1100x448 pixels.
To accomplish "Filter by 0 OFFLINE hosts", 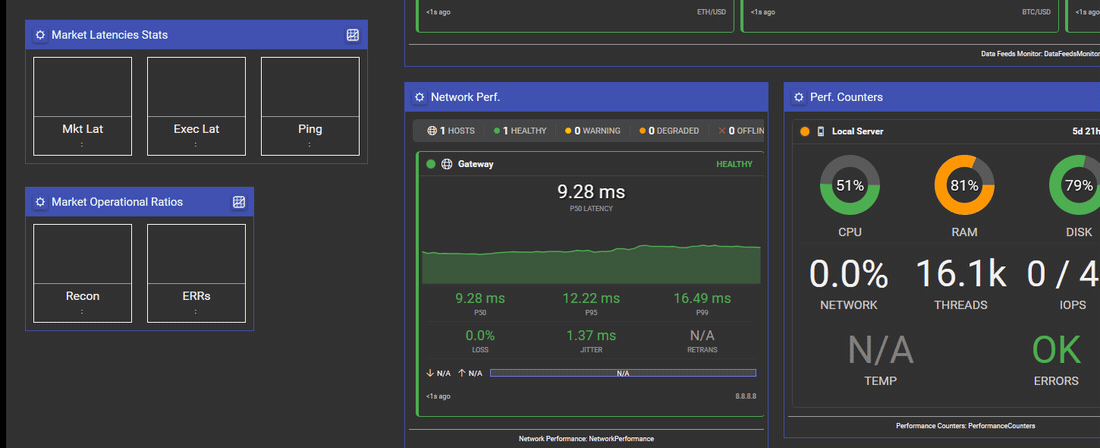I will (741, 130).
